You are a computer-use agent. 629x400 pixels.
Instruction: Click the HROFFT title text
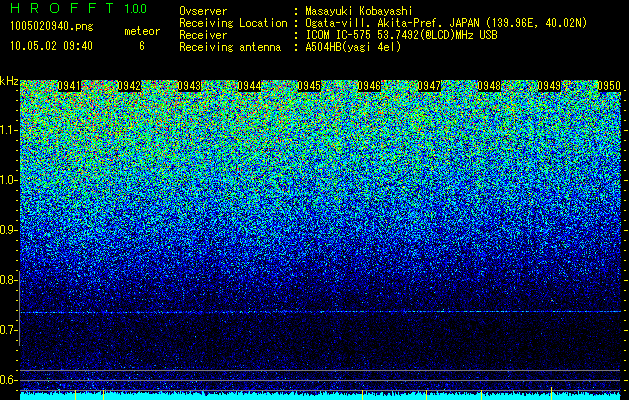click(x=63, y=8)
